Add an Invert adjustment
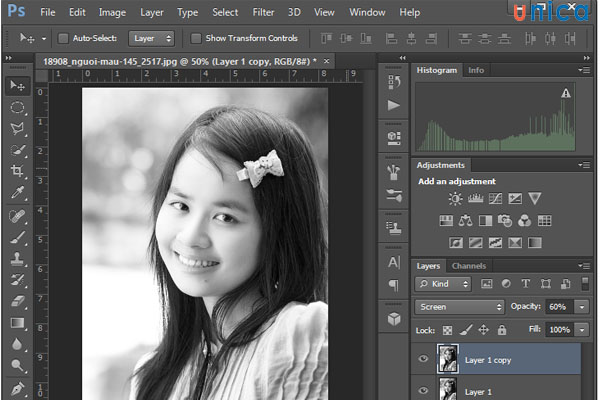600x400 pixels. (x=456, y=243)
